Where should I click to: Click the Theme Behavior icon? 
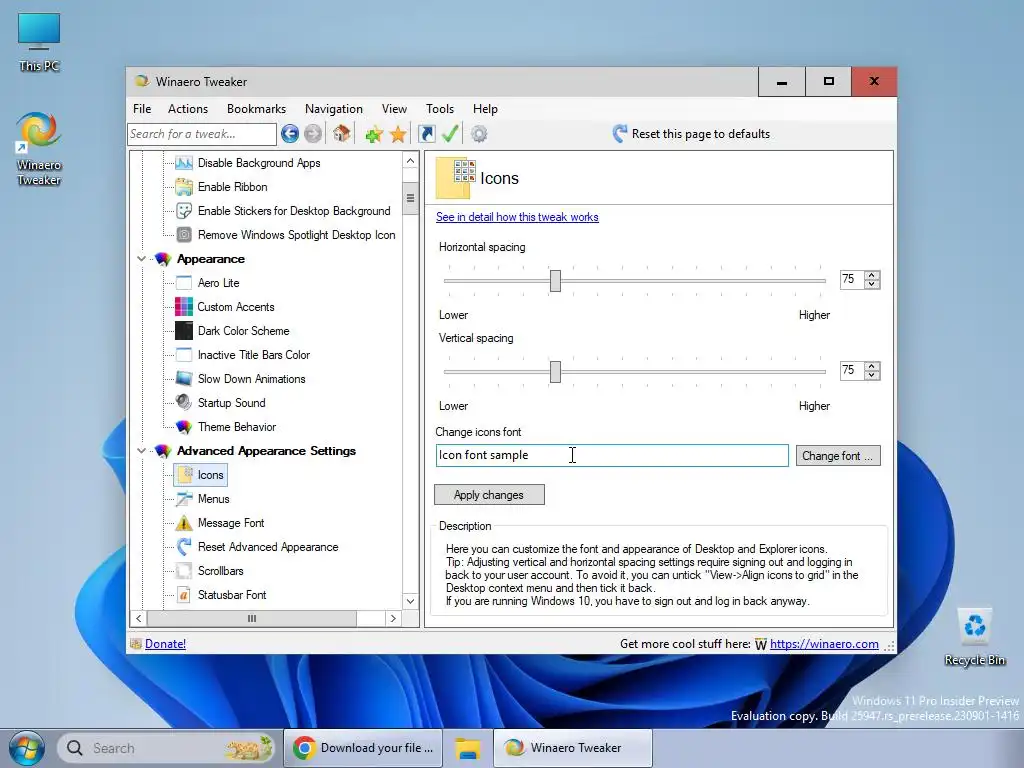184,426
